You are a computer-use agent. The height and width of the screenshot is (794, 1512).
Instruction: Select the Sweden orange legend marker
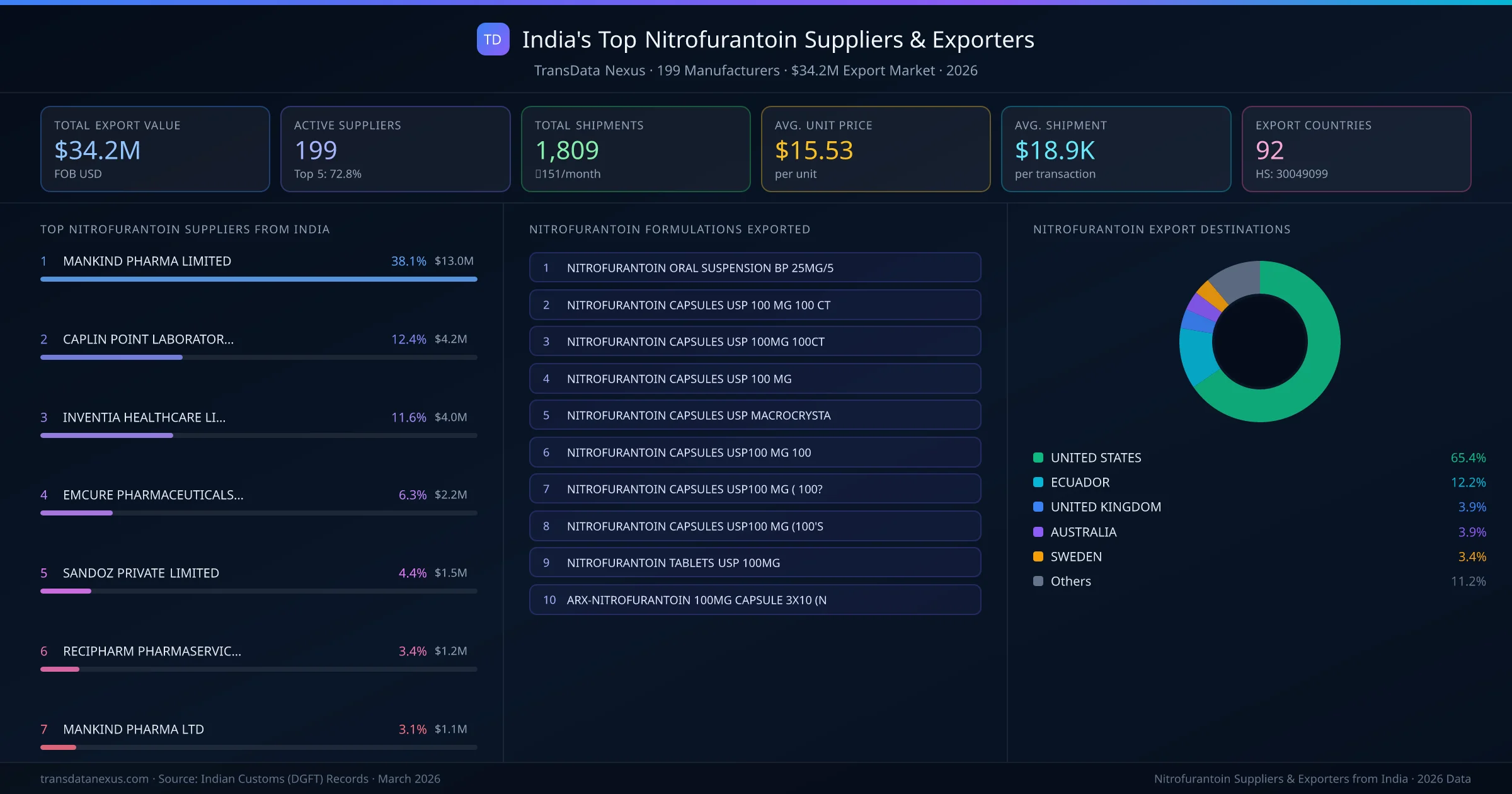(x=1037, y=556)
